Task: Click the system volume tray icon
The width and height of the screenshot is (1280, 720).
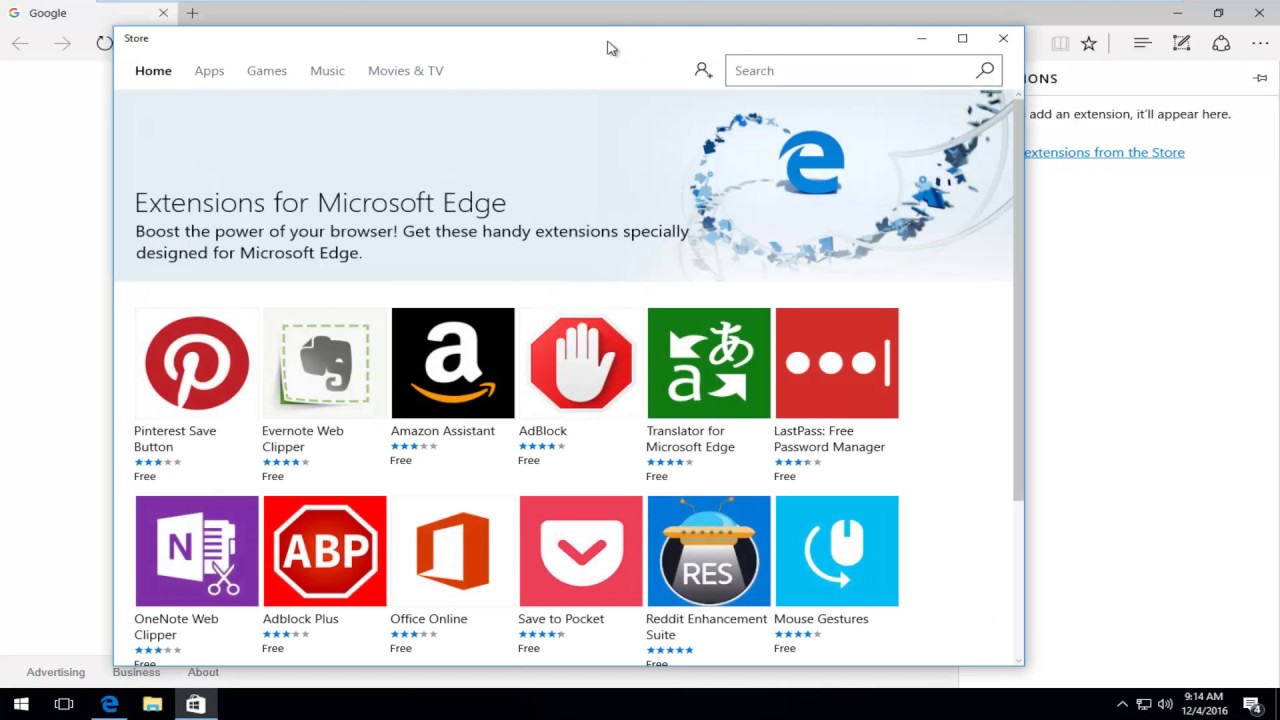Action: [1165, 704]
